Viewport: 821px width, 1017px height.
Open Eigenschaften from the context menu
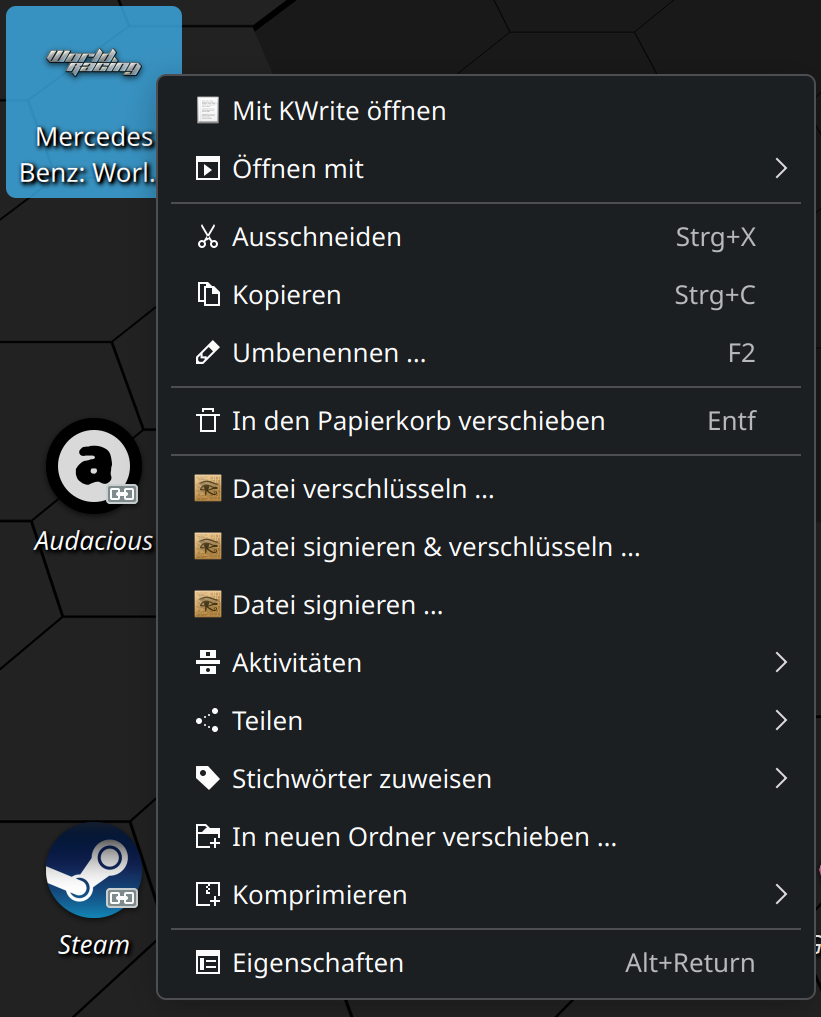(486, 963)
